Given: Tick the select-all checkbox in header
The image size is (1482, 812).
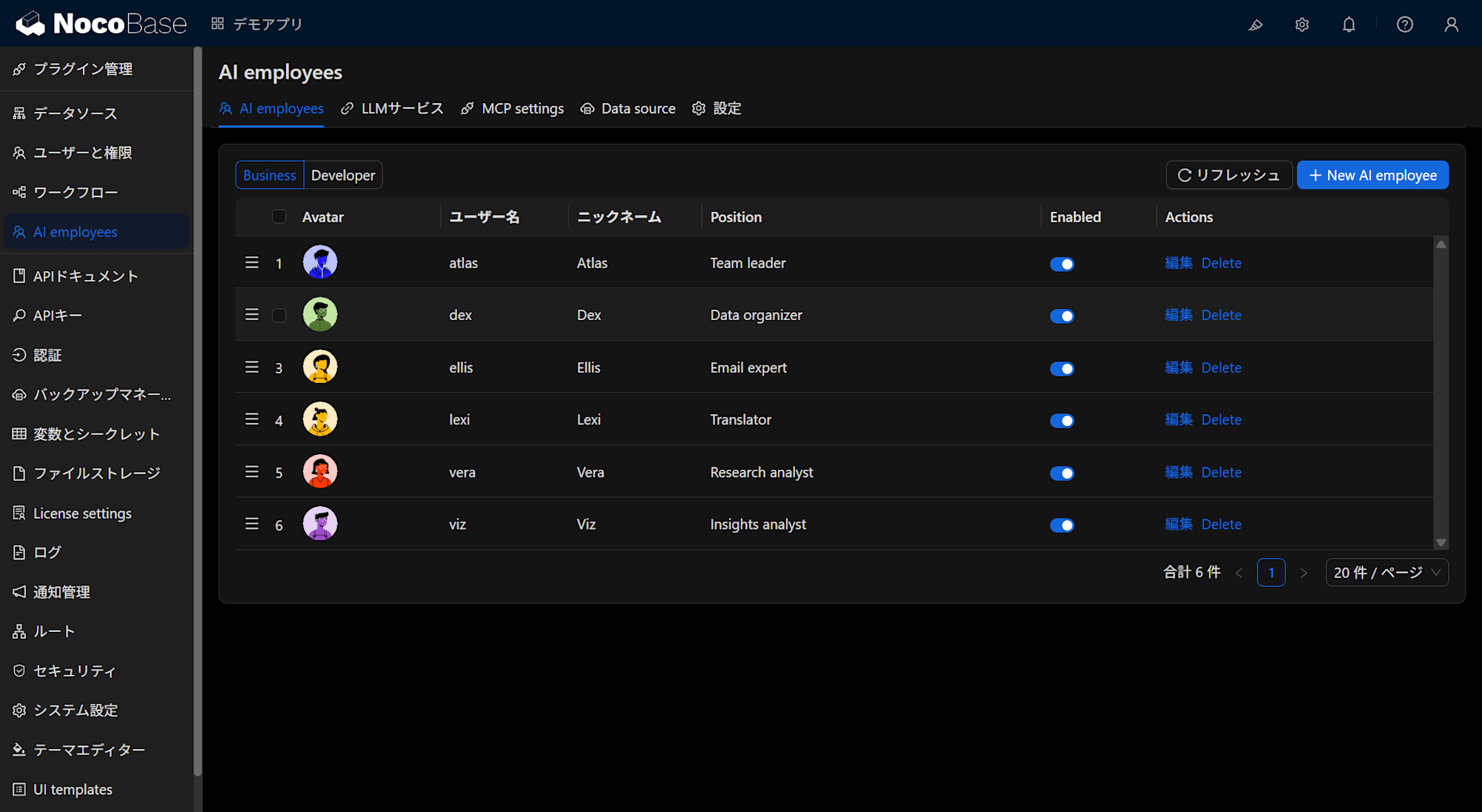Looking at the screenshot, I should pyautogui.click(x=279, y=216).
